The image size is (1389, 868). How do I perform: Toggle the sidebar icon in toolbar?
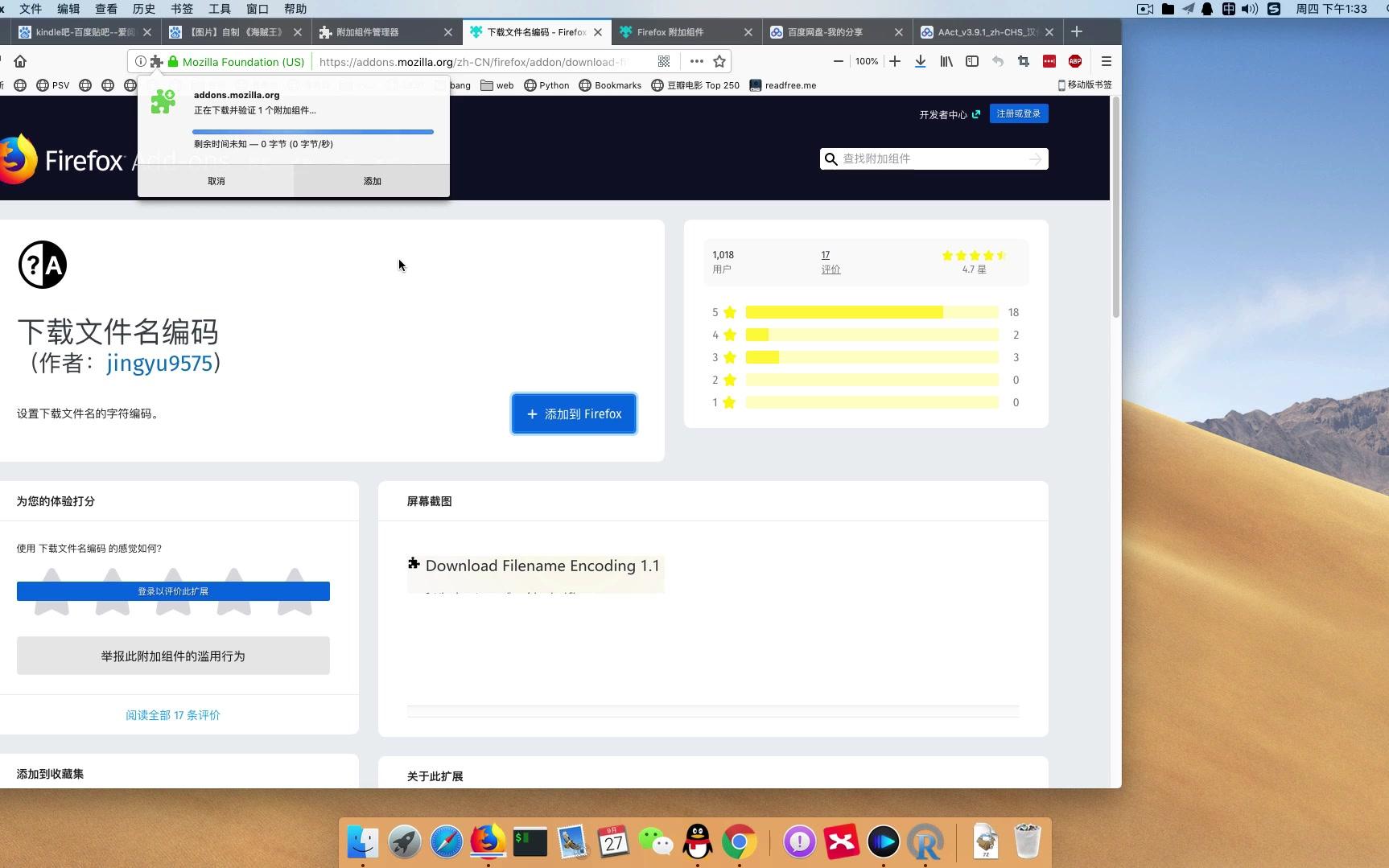pos(972,61)
